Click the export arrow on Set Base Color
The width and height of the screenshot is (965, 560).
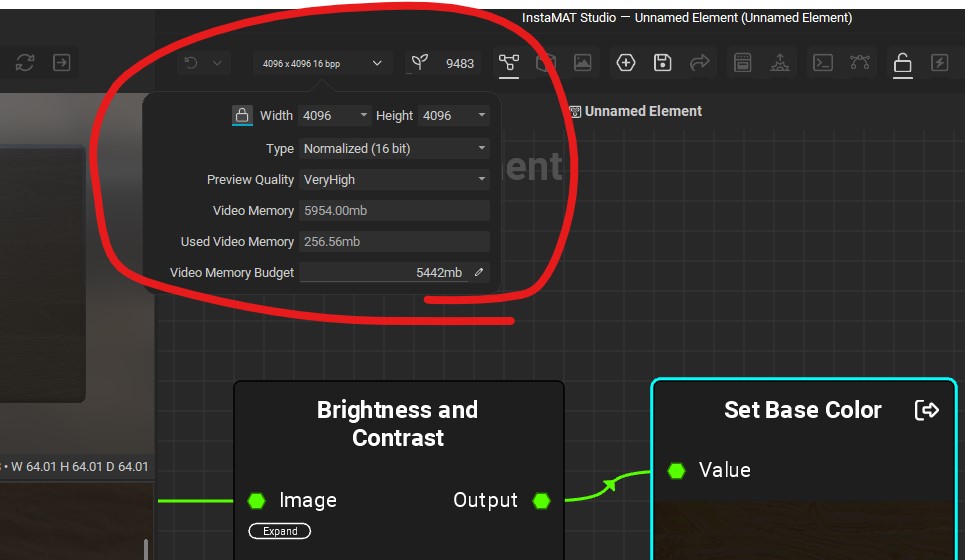(x=927, y=410)
